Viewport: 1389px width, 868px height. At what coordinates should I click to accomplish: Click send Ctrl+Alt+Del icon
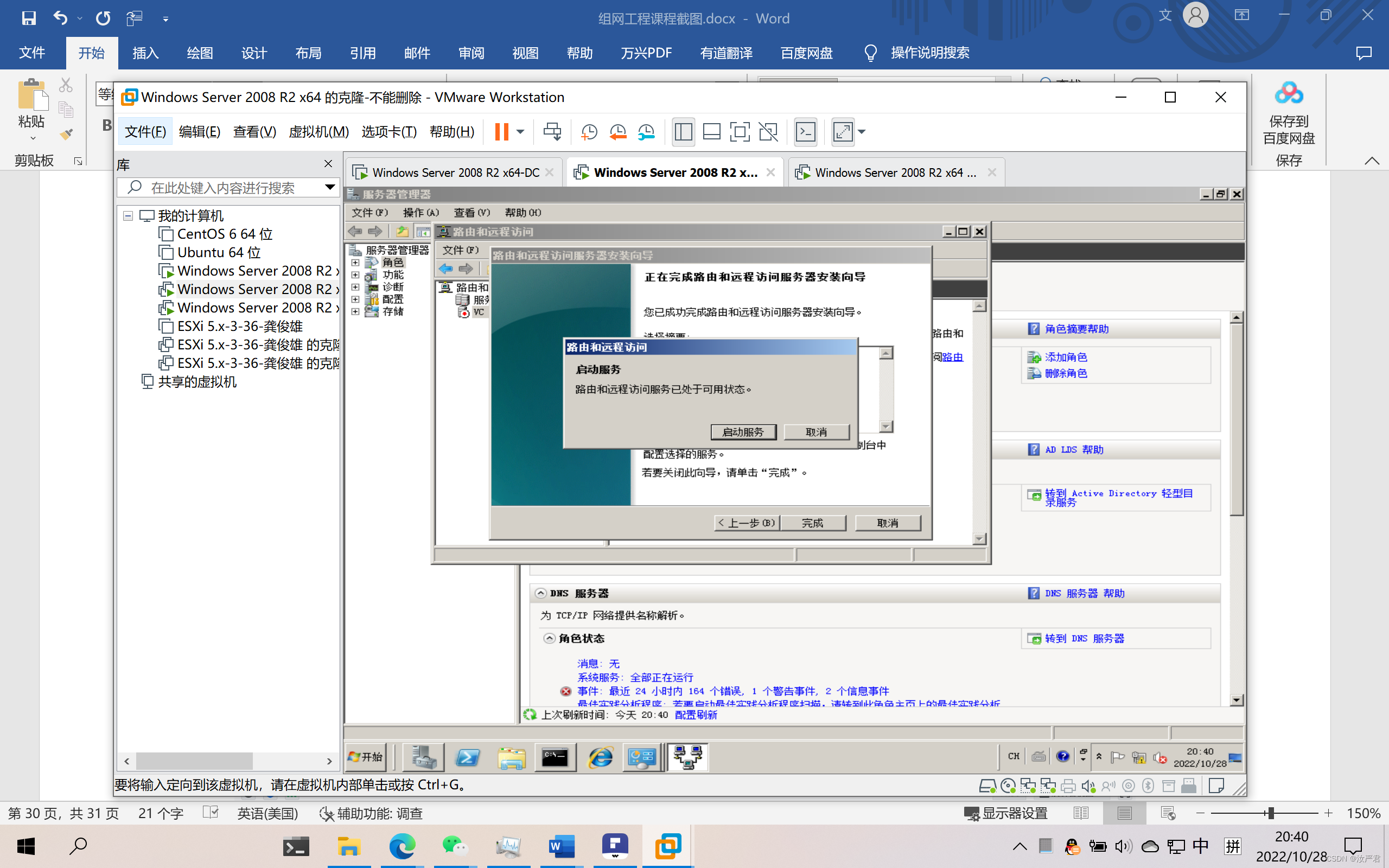[552, 132]
